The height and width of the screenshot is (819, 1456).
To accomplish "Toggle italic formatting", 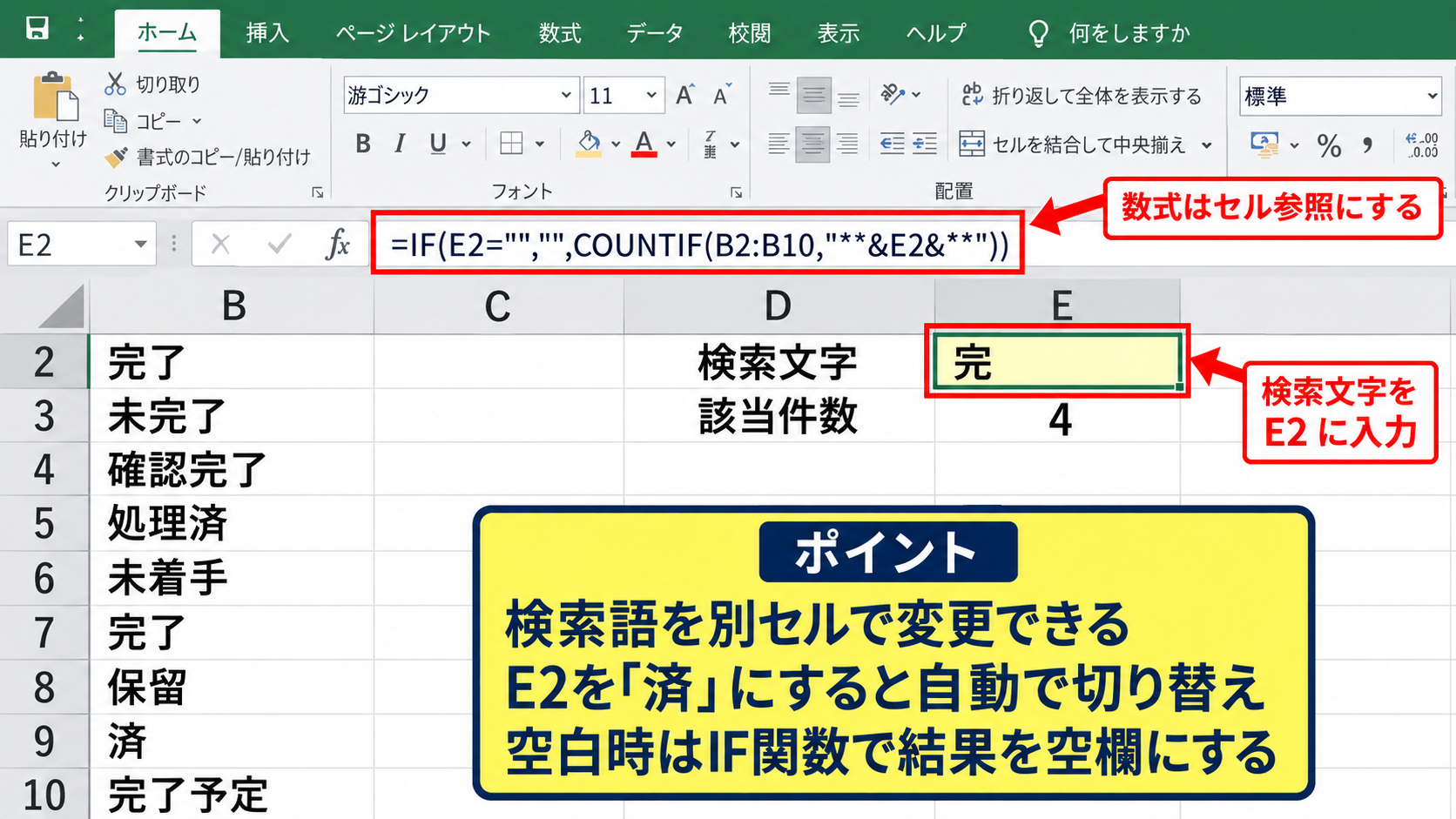I will (400, 144).
